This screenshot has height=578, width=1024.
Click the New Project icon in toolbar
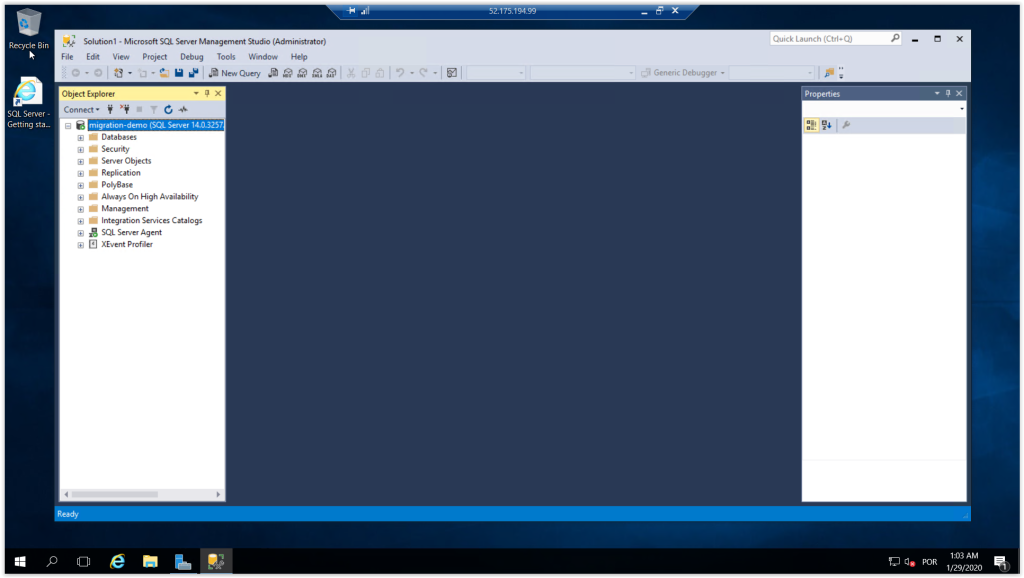(118, 73)
